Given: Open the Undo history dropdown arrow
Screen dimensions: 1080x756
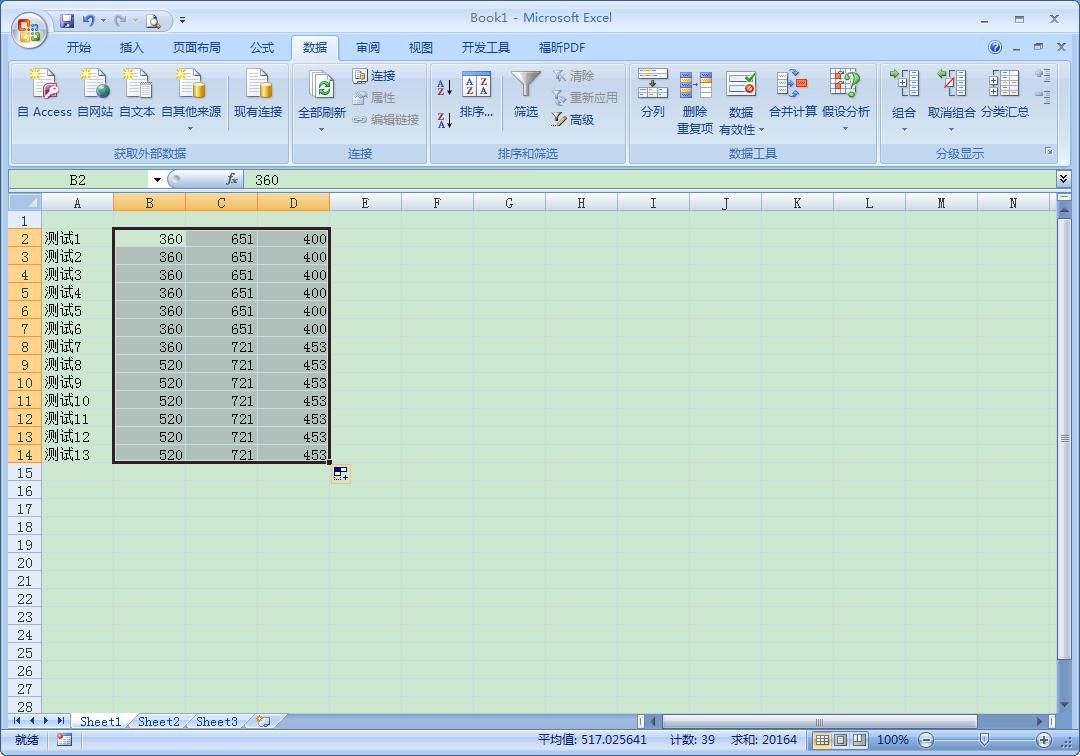Looking at the screenshot, I should pos(103,21).
